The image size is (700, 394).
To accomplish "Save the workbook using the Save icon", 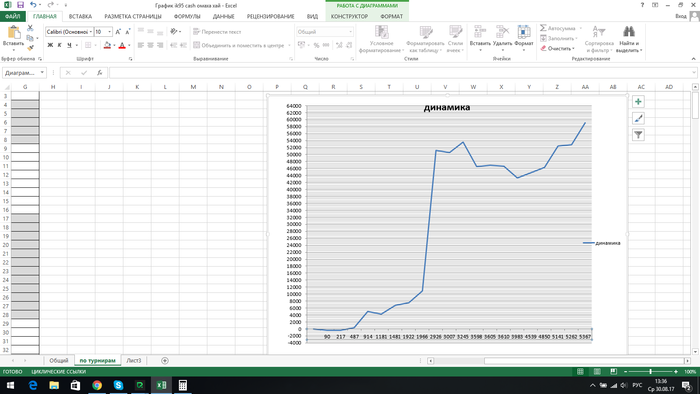I will coord(20,5).
